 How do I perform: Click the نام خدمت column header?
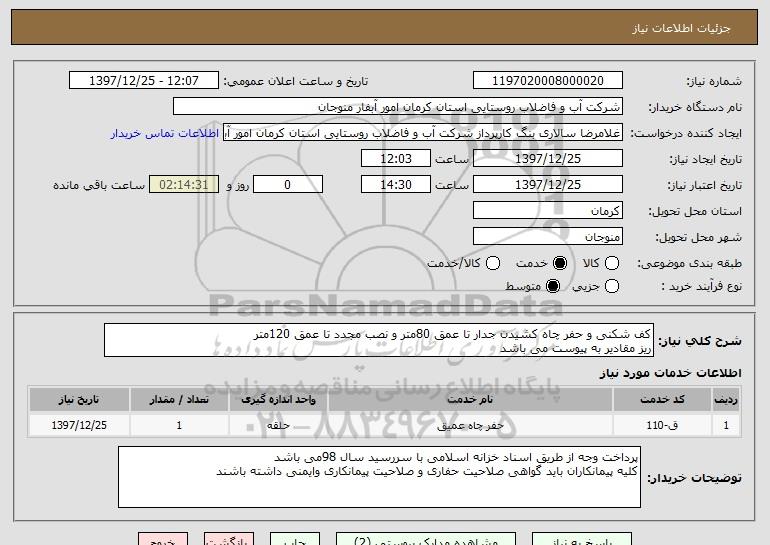[x=470, y=400]
